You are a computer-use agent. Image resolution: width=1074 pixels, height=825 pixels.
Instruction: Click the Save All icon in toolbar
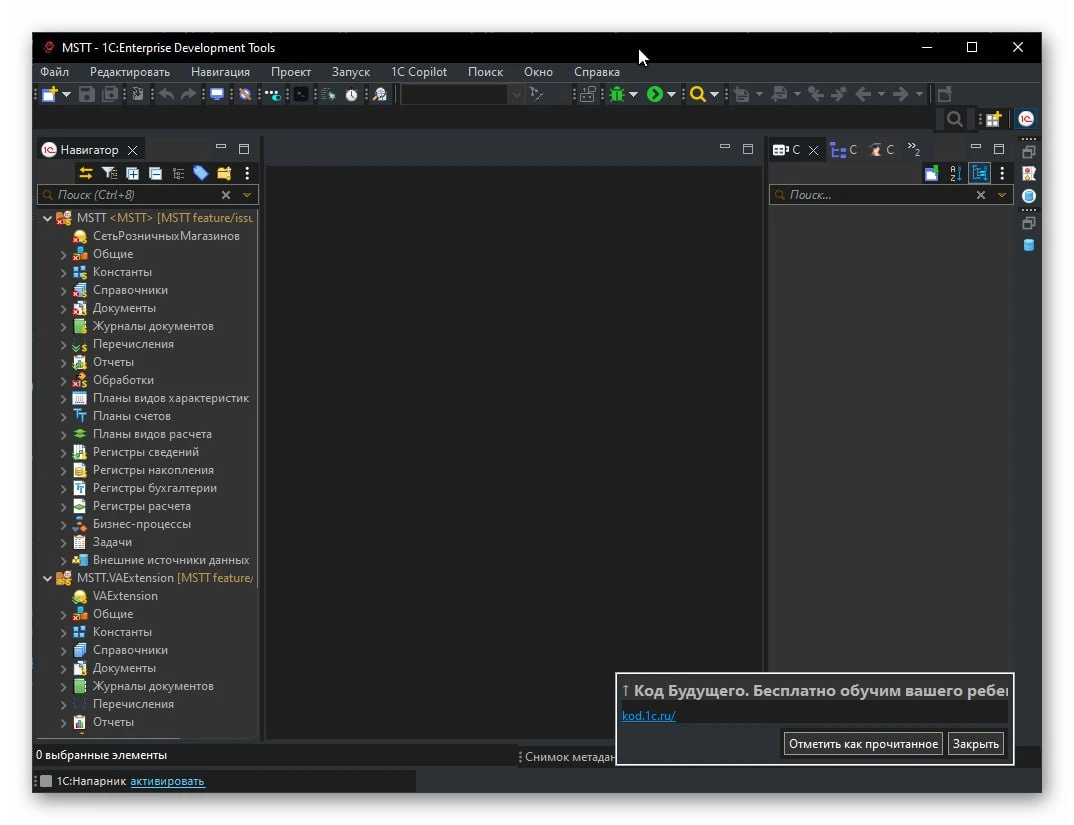pos(110,95)
